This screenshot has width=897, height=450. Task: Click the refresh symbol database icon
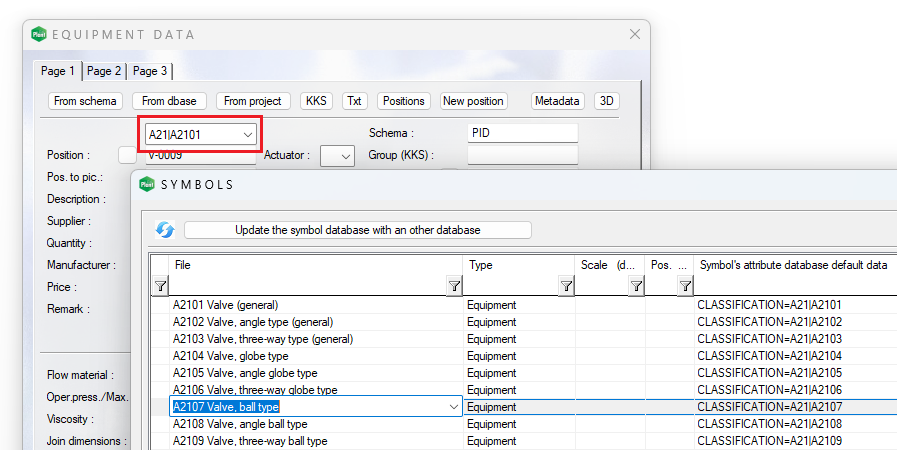(x=165, y=230)
